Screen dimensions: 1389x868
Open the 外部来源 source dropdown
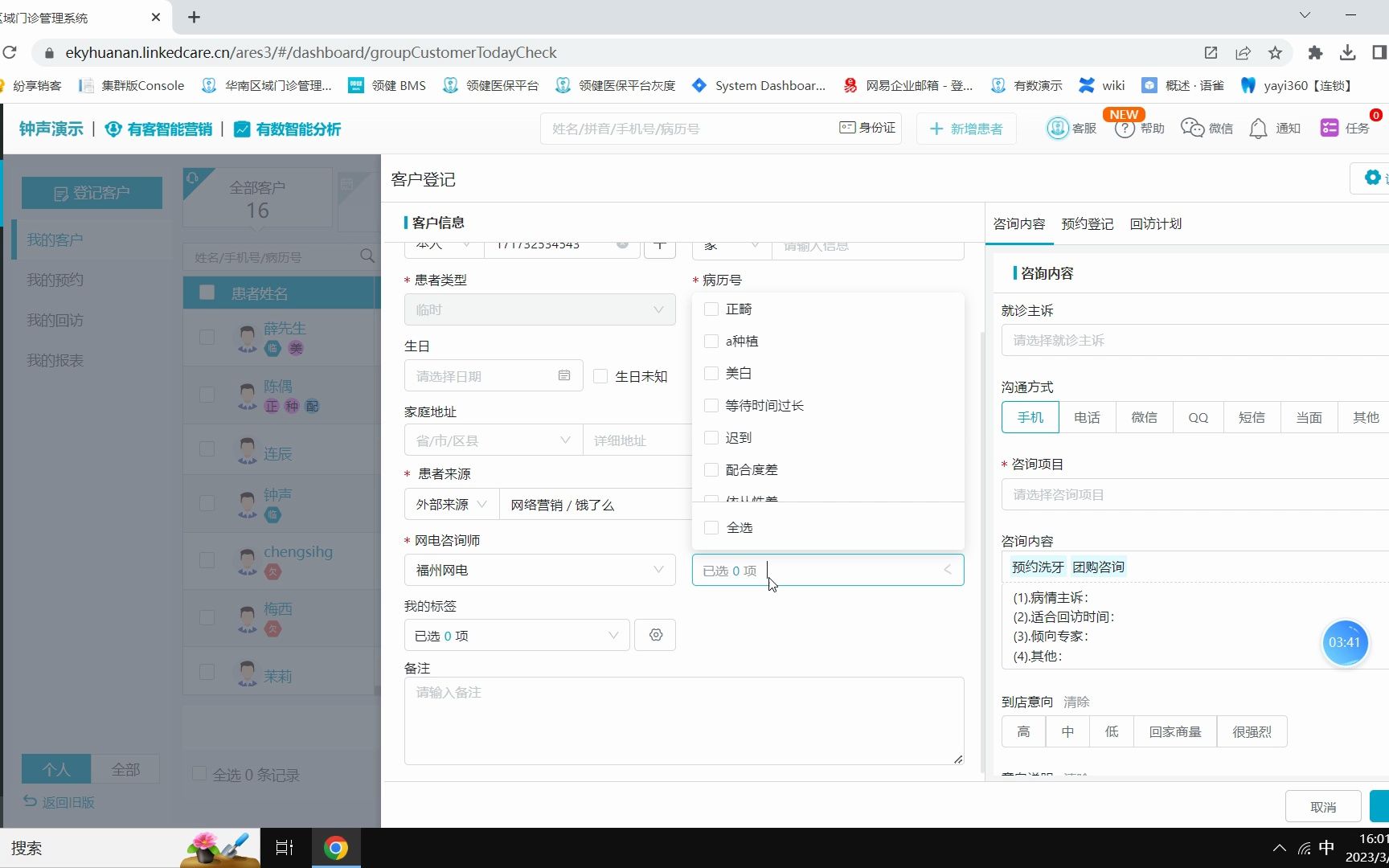tap(451, 505)
